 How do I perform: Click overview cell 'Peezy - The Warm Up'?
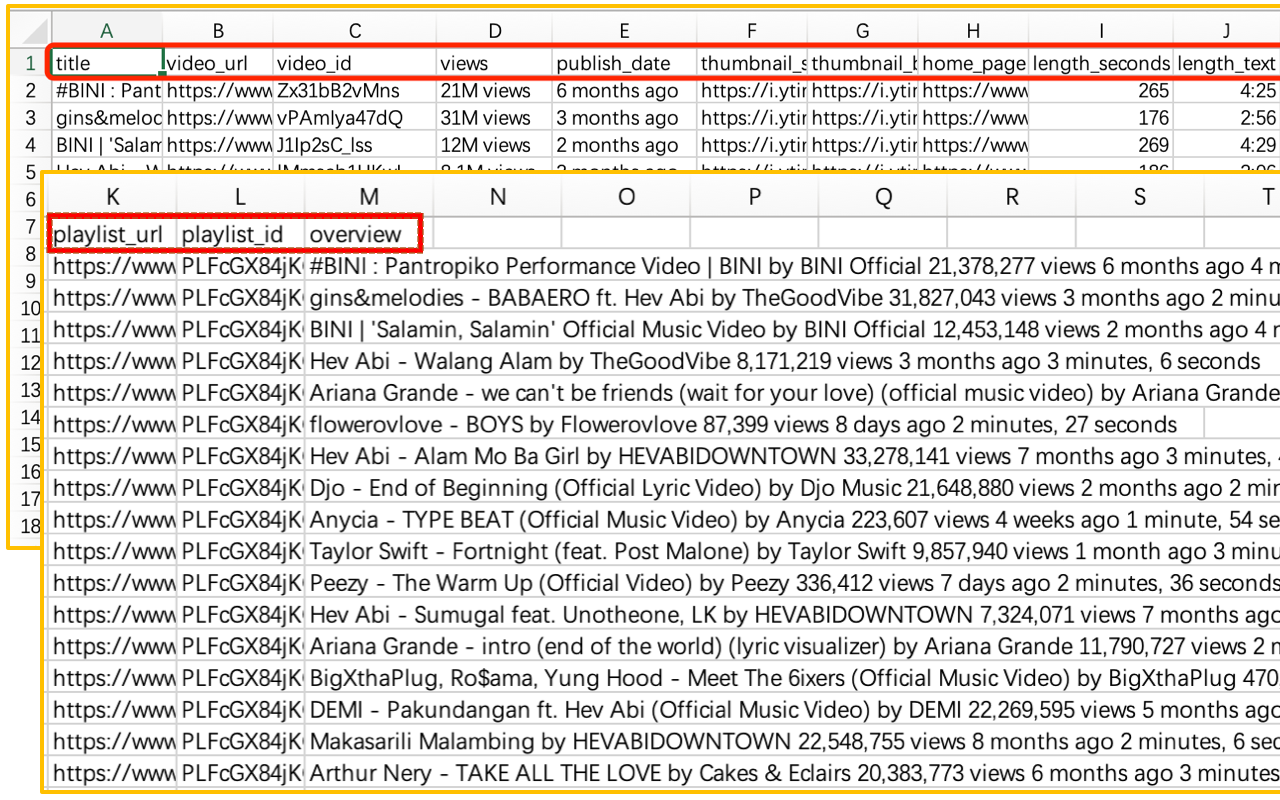click(793, 583)
